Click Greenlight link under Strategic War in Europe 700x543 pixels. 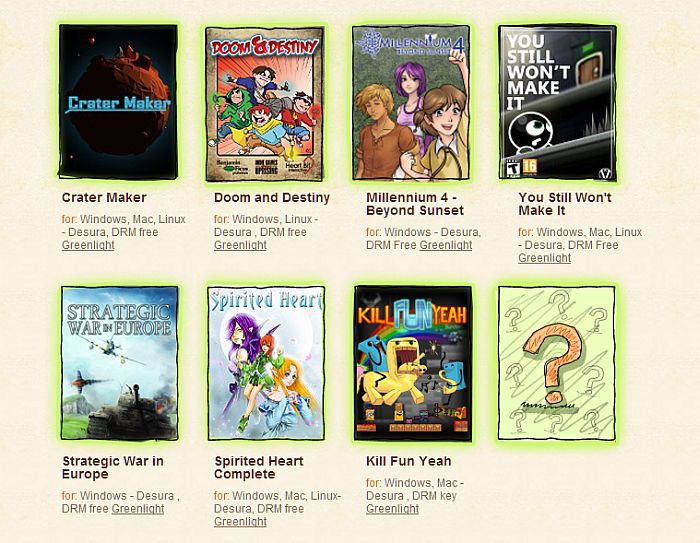click(138, 509)
